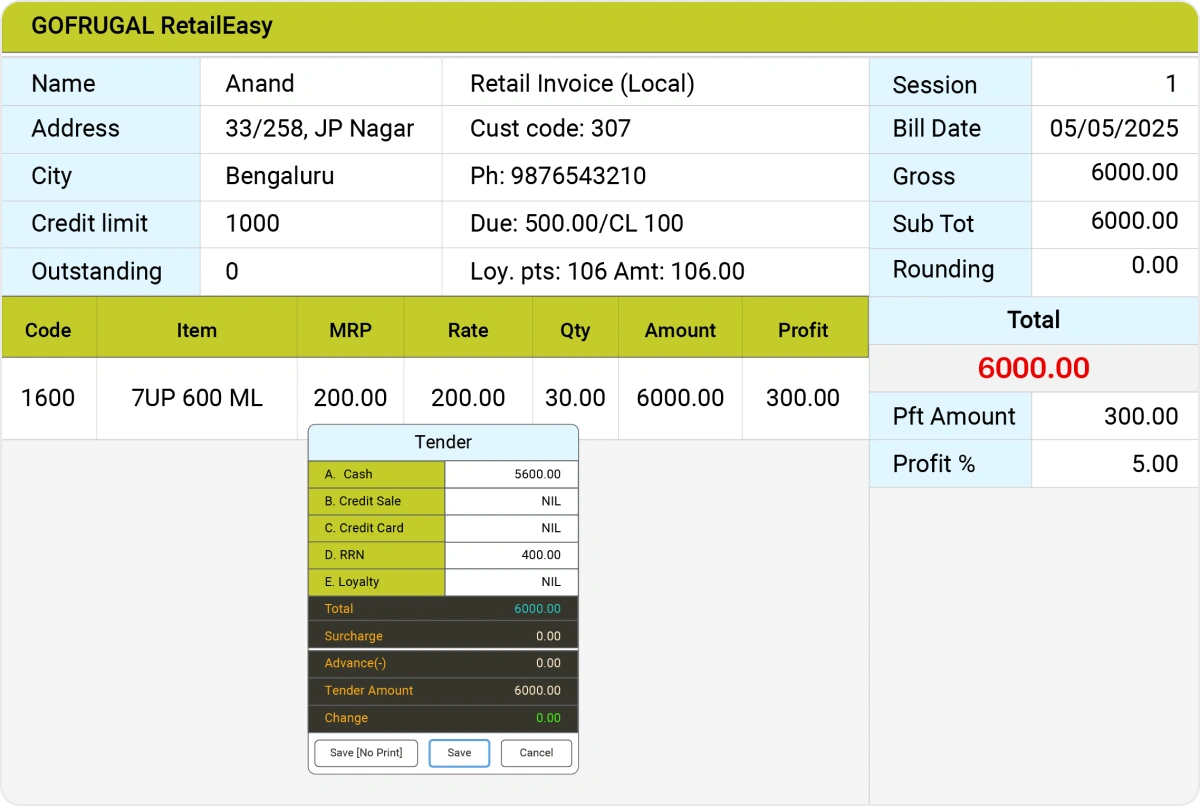Click the customer name field Anand

pos(320,83)
